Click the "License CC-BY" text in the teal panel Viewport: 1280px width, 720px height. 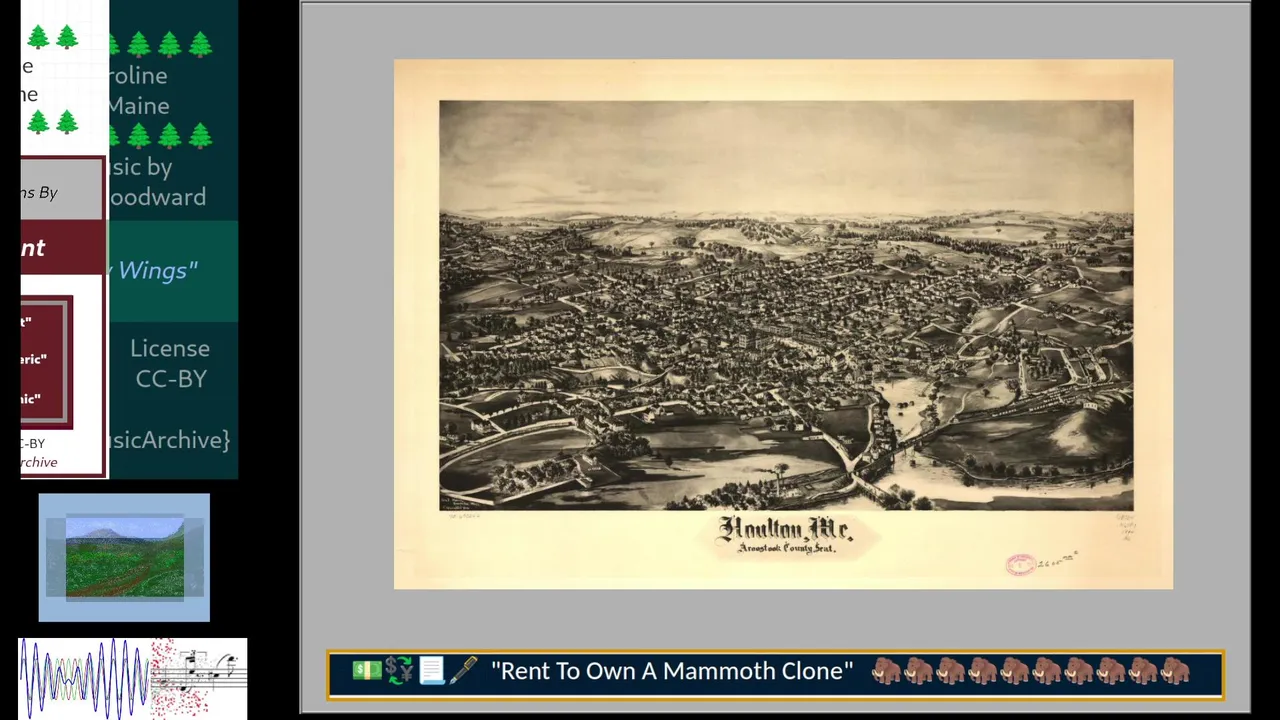coord(170,363)
